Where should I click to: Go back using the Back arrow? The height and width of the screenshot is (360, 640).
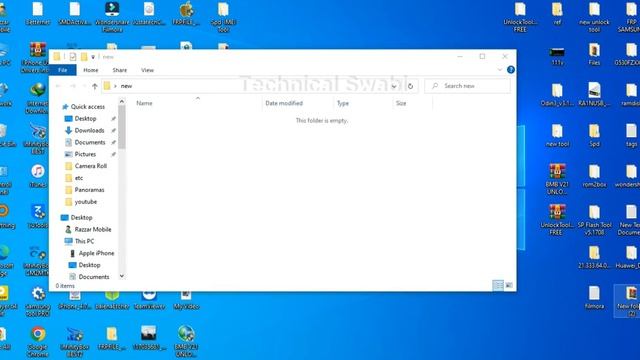click(x=58, y=86)
